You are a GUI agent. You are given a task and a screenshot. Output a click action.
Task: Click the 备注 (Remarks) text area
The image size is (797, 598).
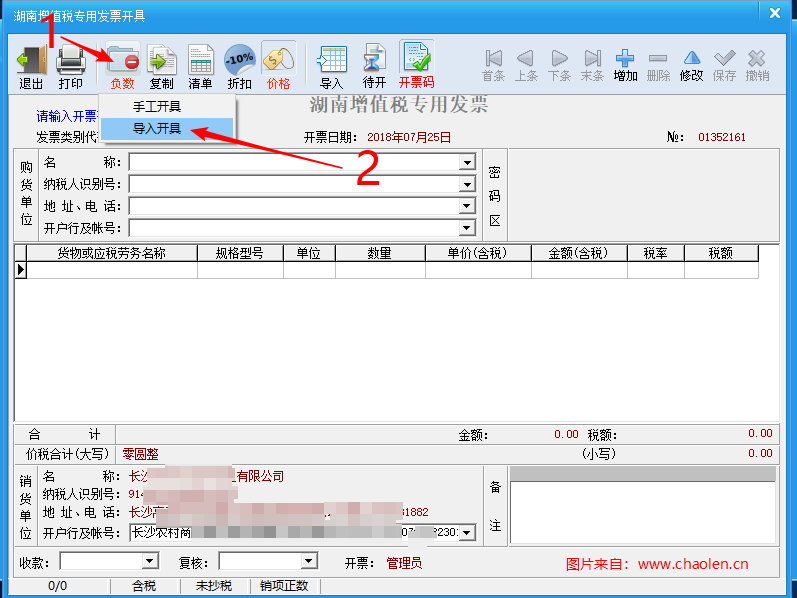642,512
